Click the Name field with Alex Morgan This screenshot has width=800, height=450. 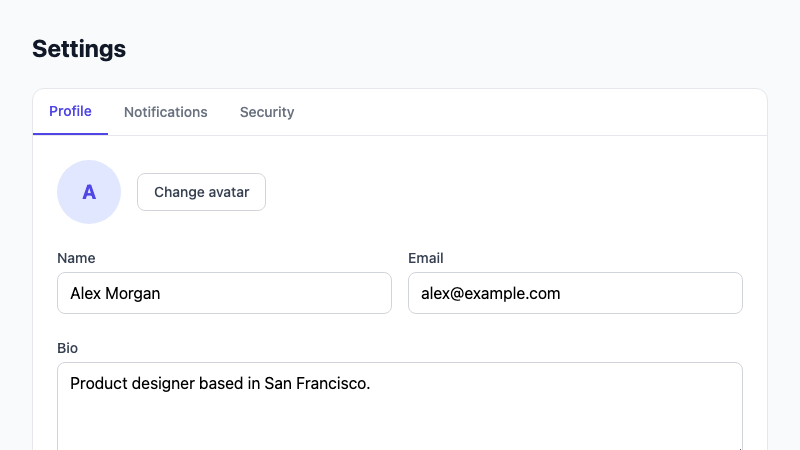coord(224,293)
